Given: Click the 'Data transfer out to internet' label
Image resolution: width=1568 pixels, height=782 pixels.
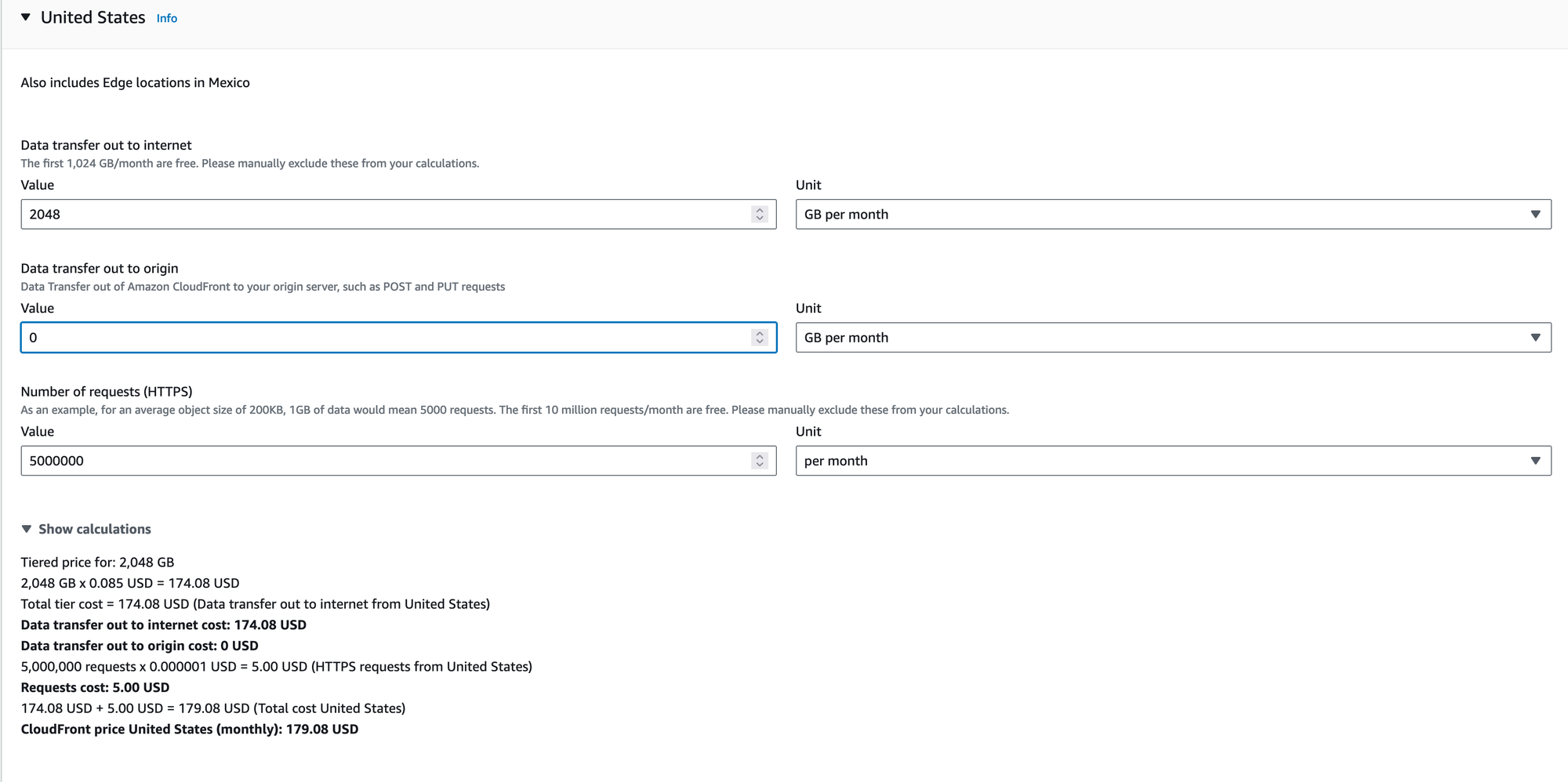Looking at the screenshot, I should 106,145.
